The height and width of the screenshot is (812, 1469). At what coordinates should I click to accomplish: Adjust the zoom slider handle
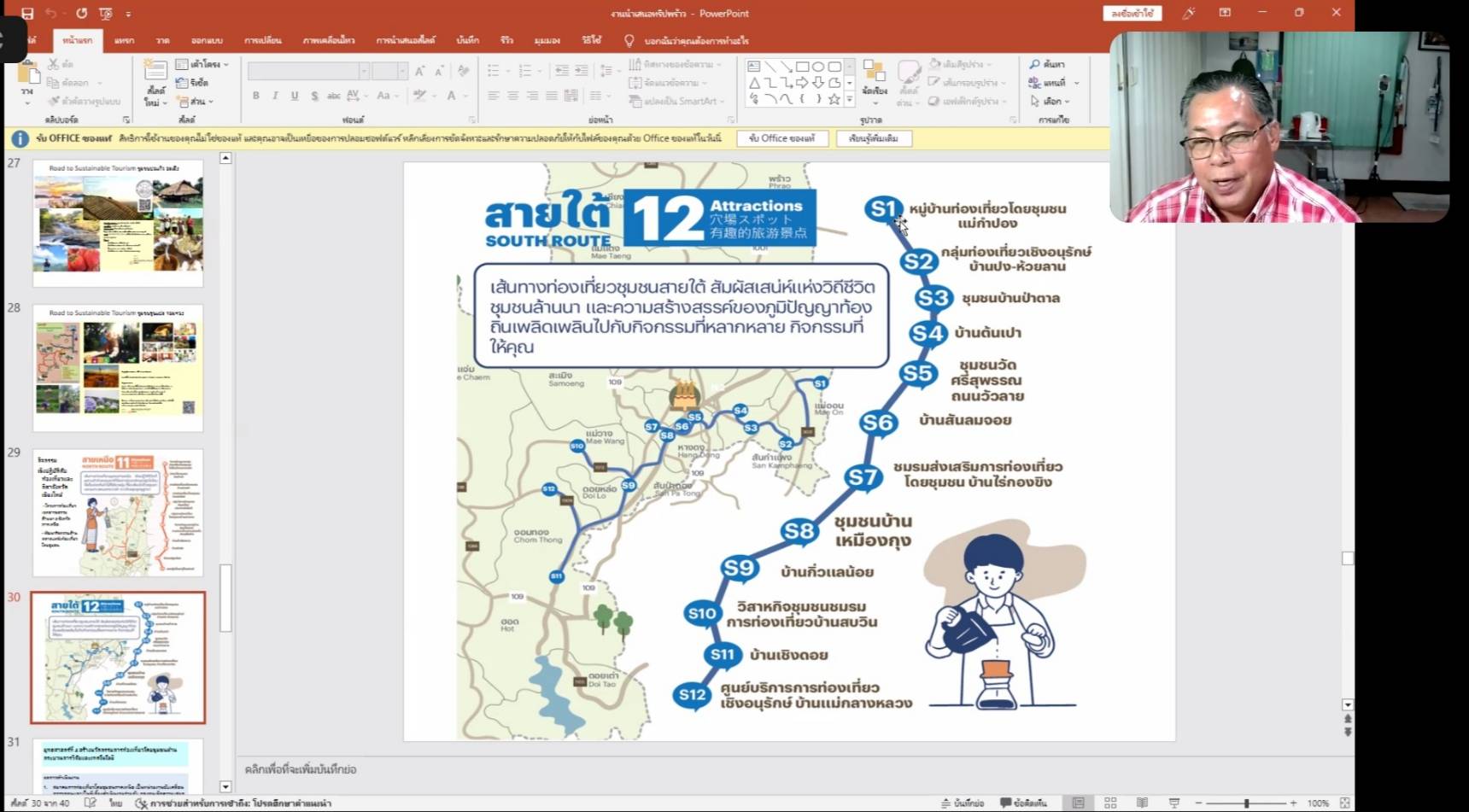[x=1246, y=803]
